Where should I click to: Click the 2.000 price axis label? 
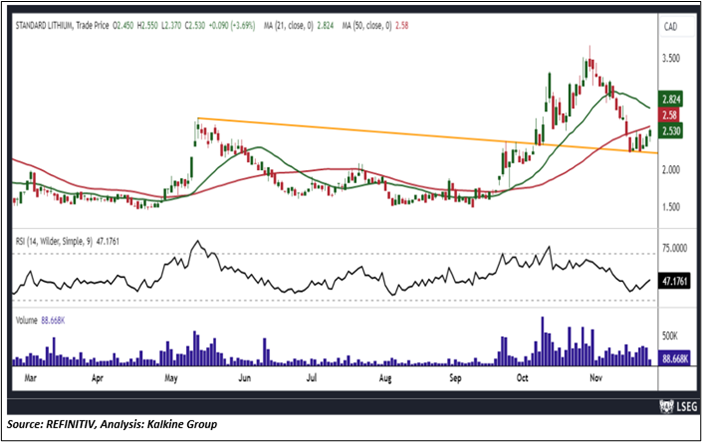pos(671,169)
